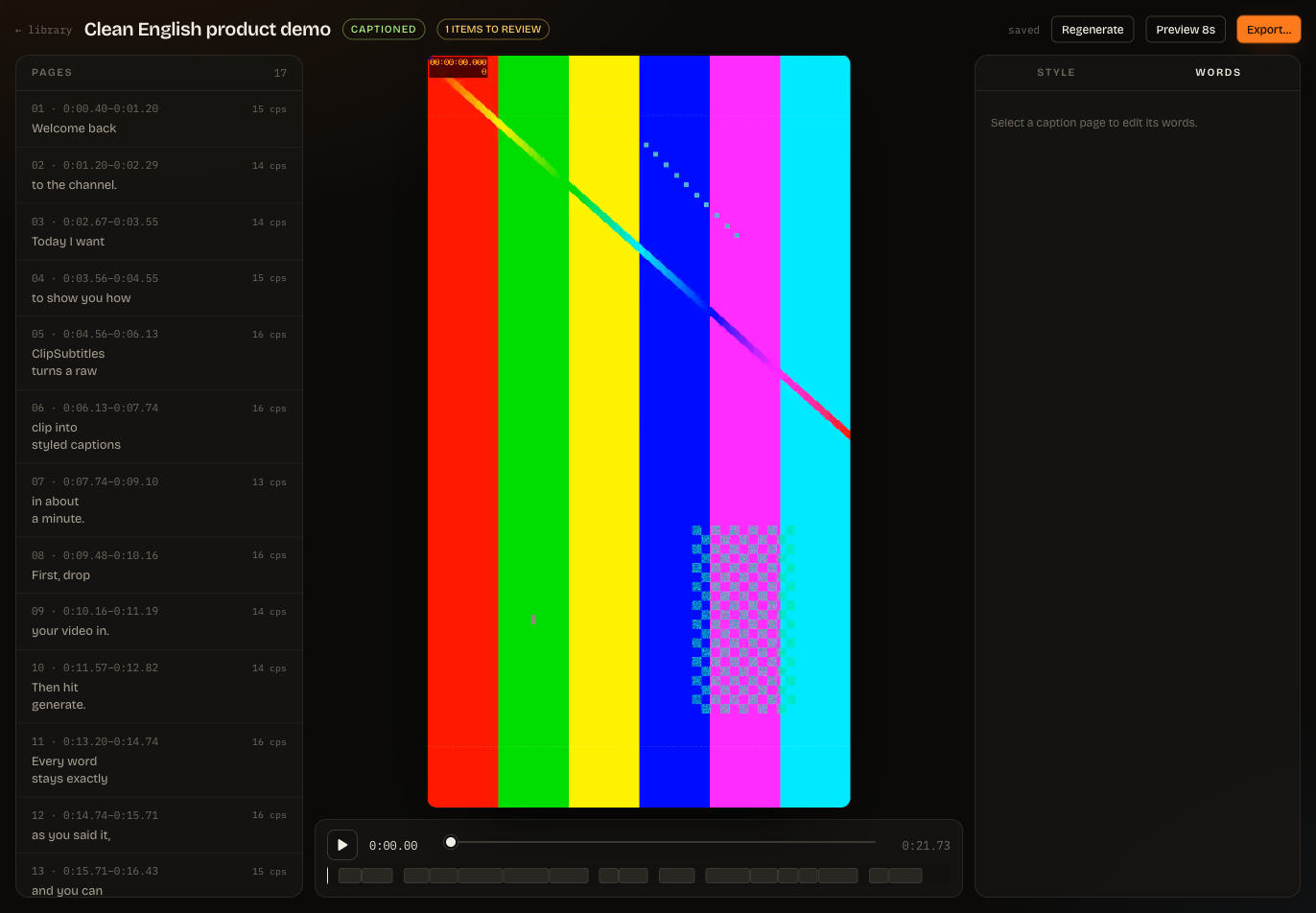Click the playhead knob on the seek bar

coord(451,842)
